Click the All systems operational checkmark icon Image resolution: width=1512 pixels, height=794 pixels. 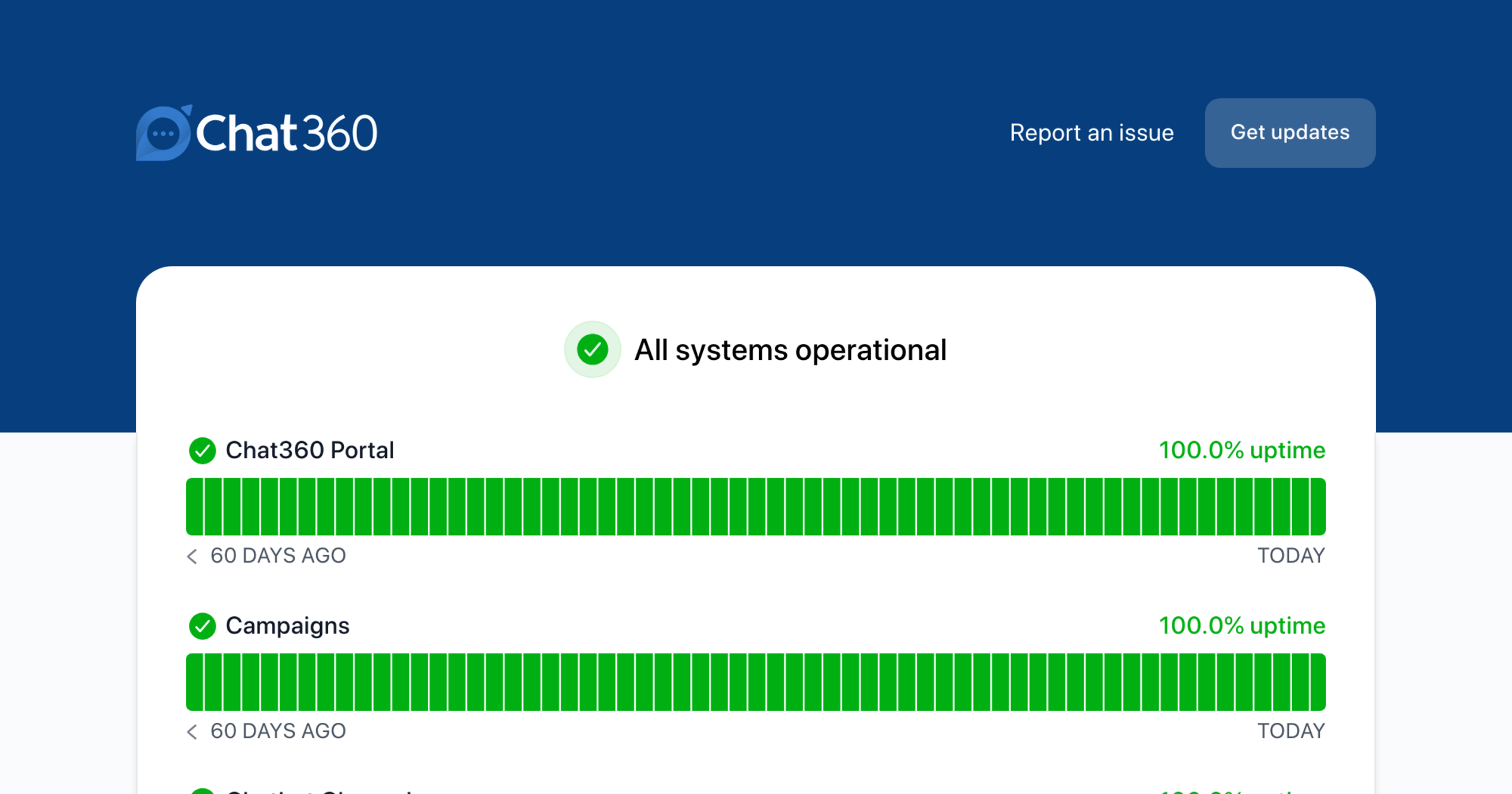tap(592, 350)
